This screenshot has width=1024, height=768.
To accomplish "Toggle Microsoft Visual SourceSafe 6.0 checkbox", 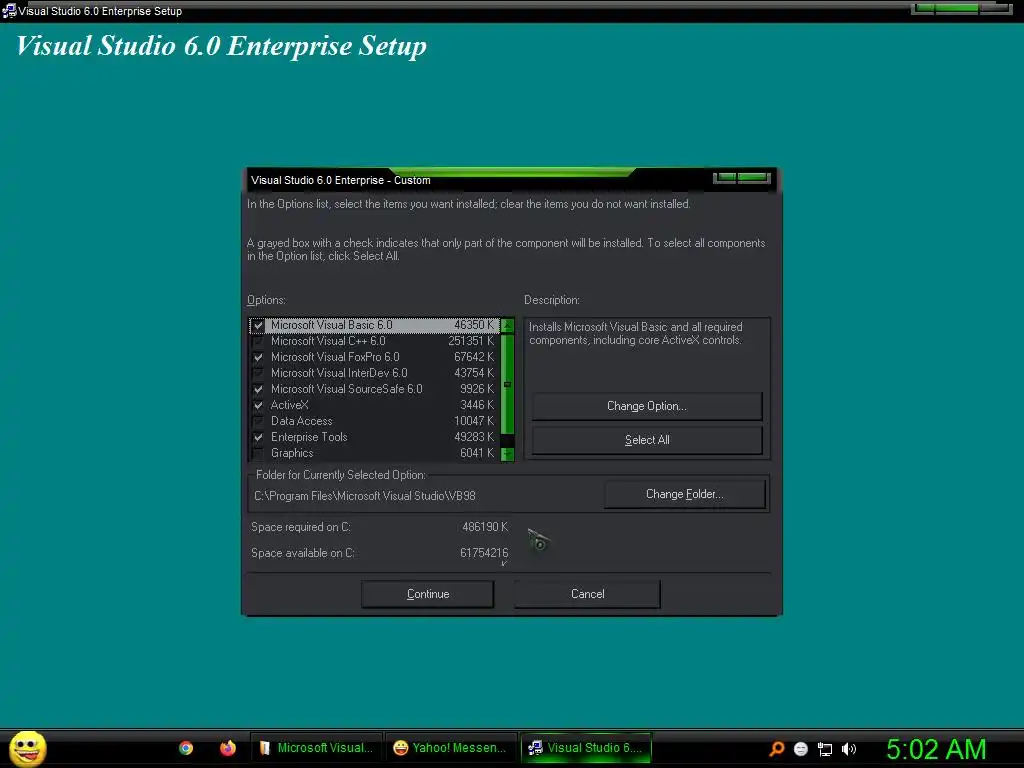I will (x=259, y=389).
